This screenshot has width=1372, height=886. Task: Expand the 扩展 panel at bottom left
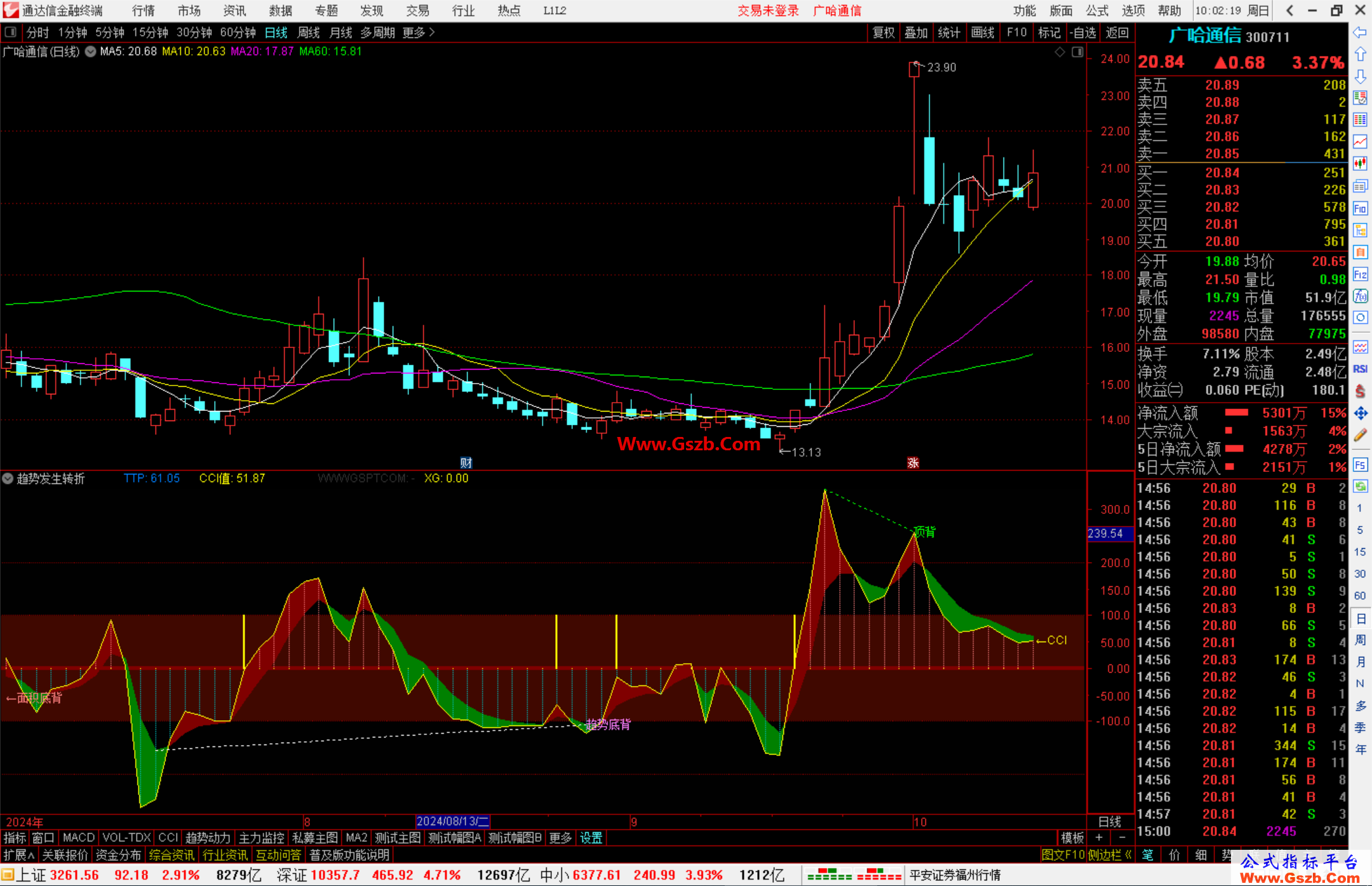click(x=19, y=855)
